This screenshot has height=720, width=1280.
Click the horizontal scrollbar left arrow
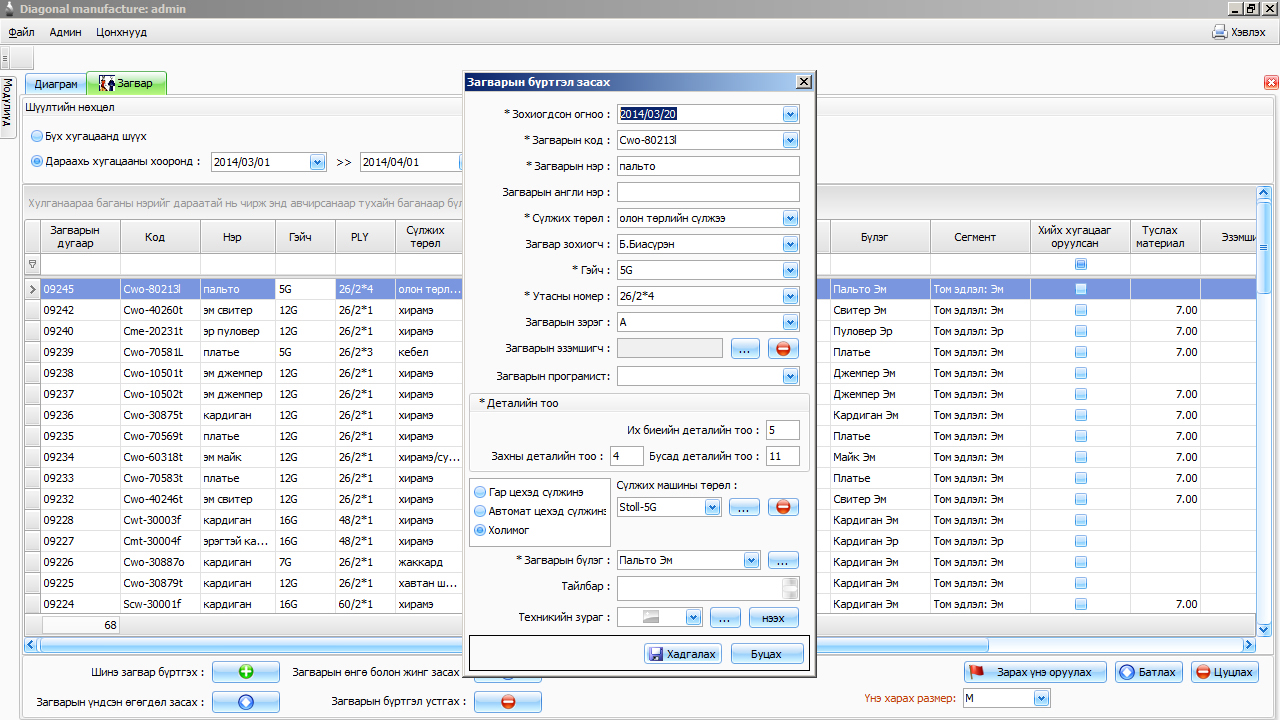click(30, 645)
